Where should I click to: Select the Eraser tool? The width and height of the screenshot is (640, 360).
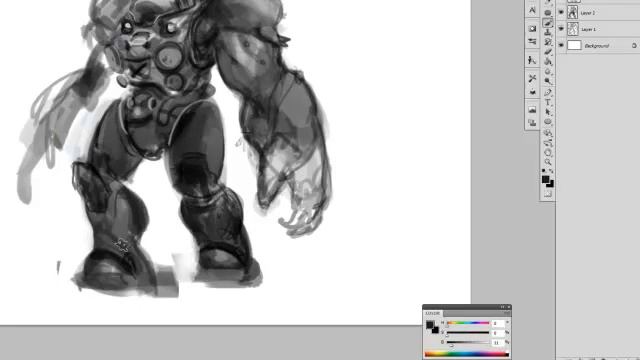(548, 52)
